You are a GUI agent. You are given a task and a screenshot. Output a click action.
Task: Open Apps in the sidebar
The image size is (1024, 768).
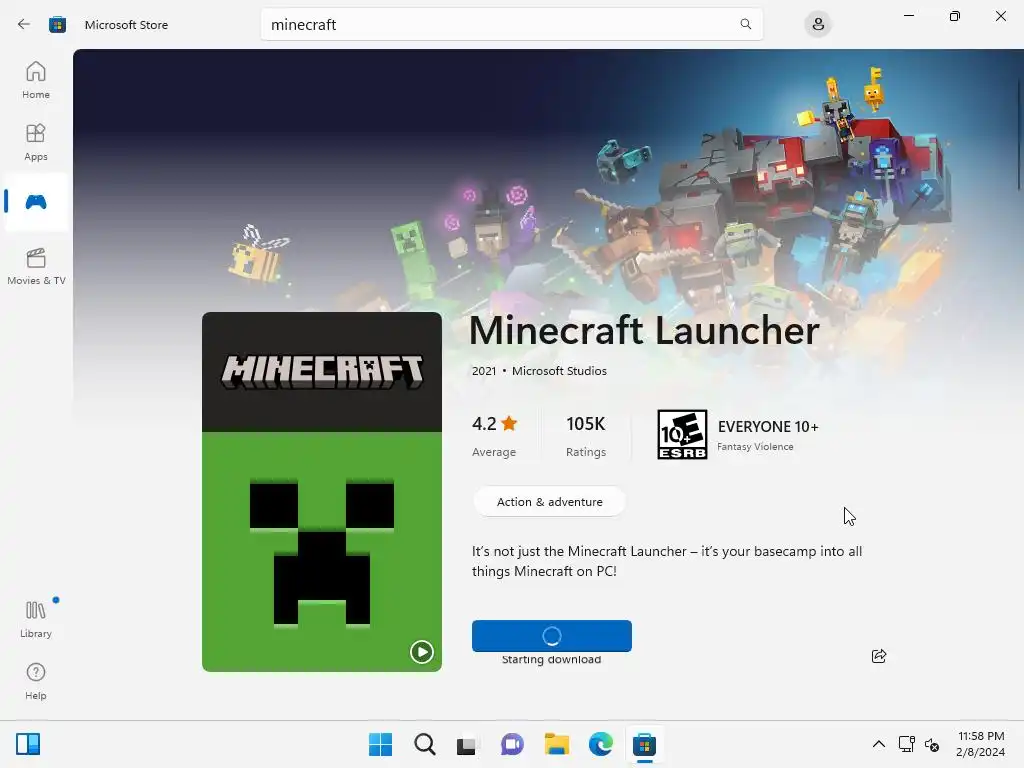[x=36, y=142]
